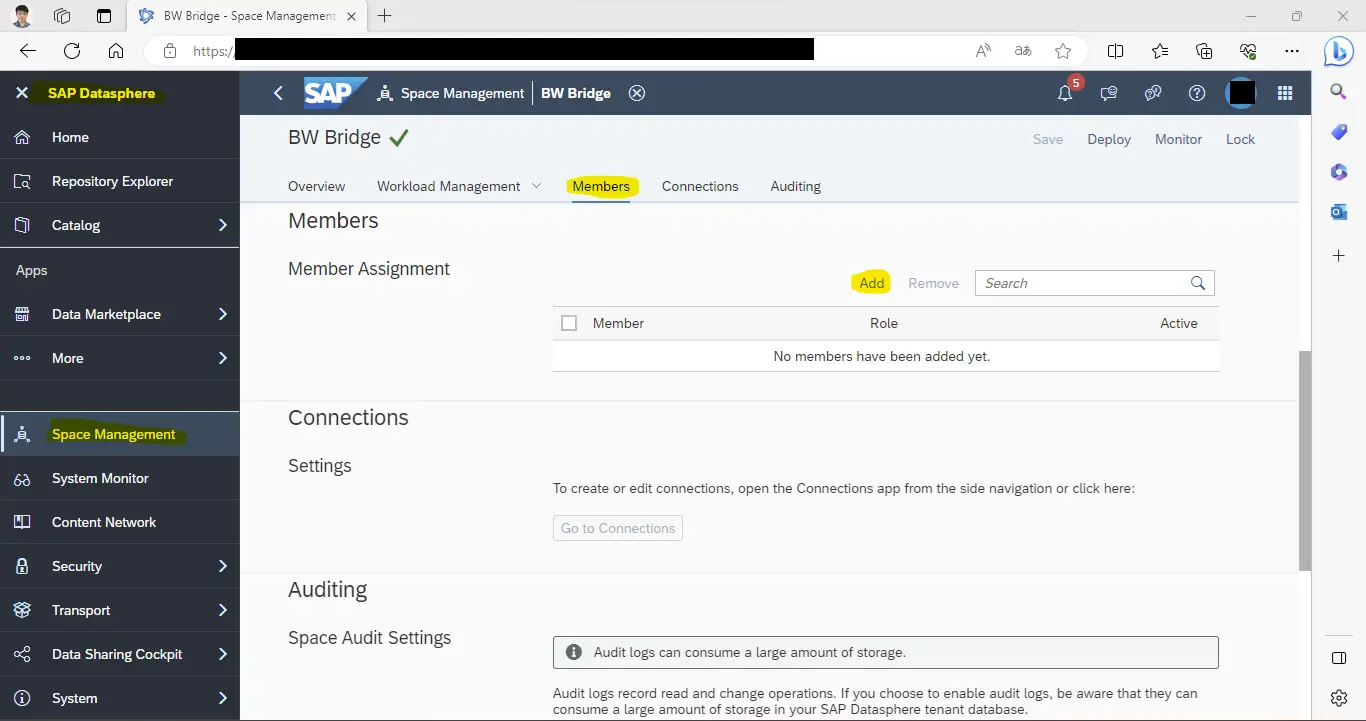Click the Role column header
This screenshot has width=1366, height=721.
point(884,323)
